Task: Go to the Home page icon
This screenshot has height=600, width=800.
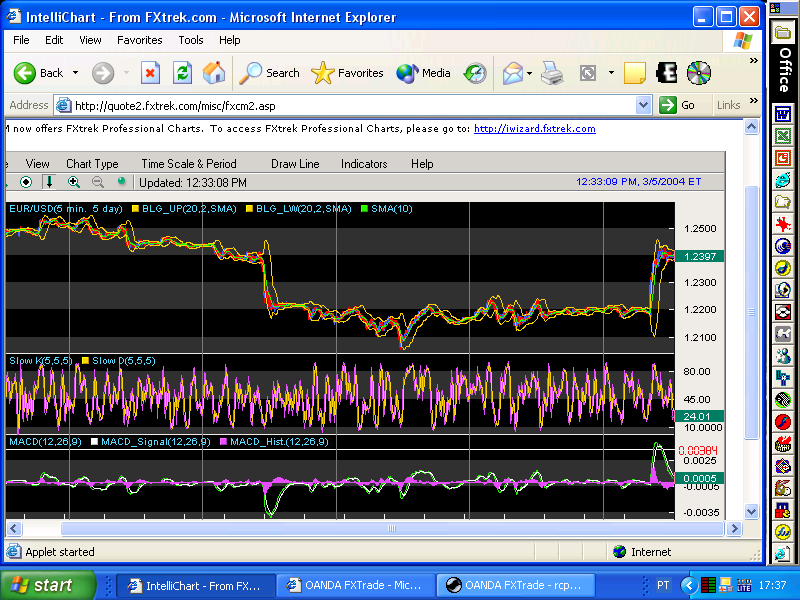Action: [214, 73]
